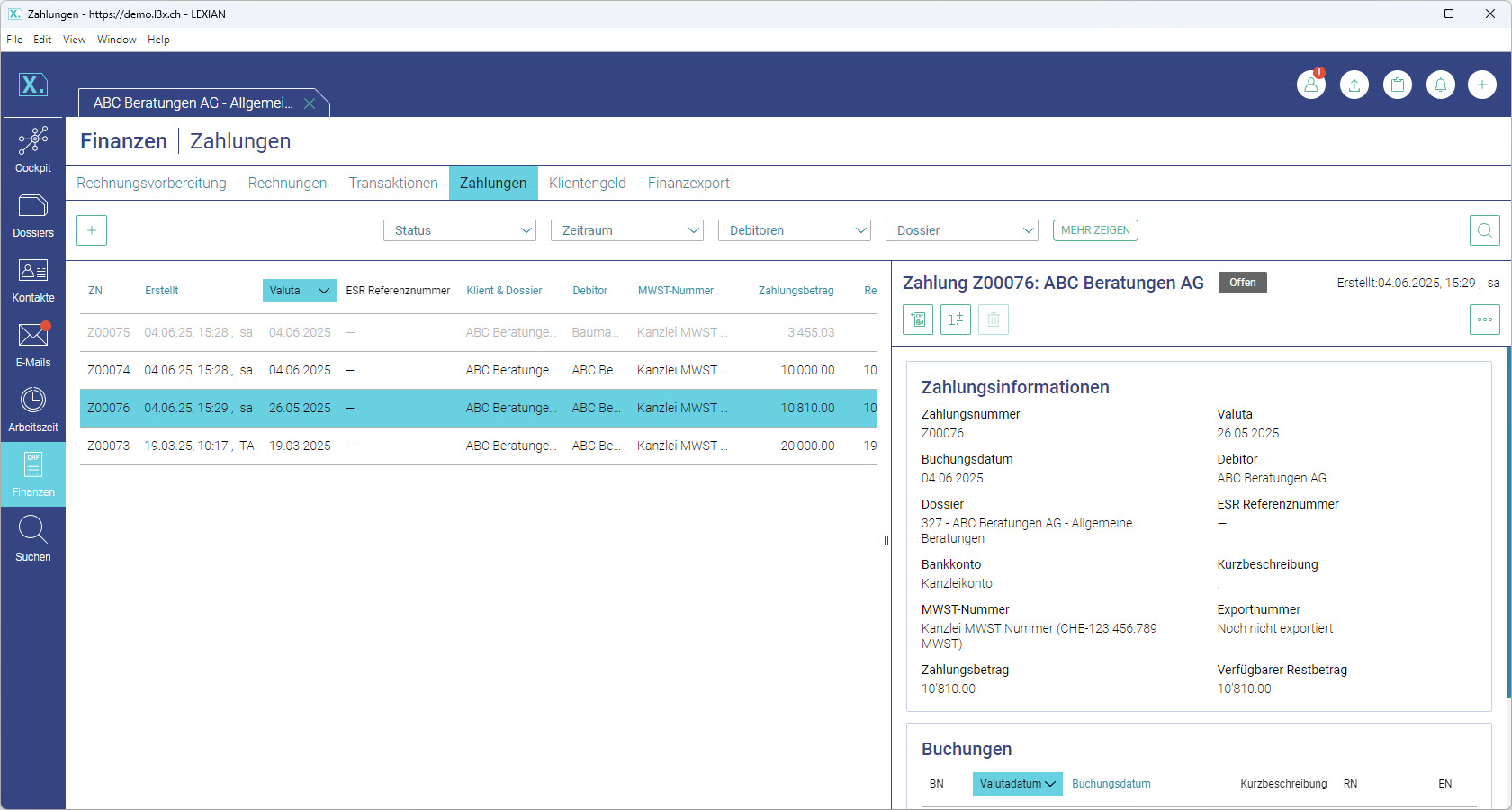
Task: Close the ABC Beratungen AG tab
Action: click(x=310, y=103)
